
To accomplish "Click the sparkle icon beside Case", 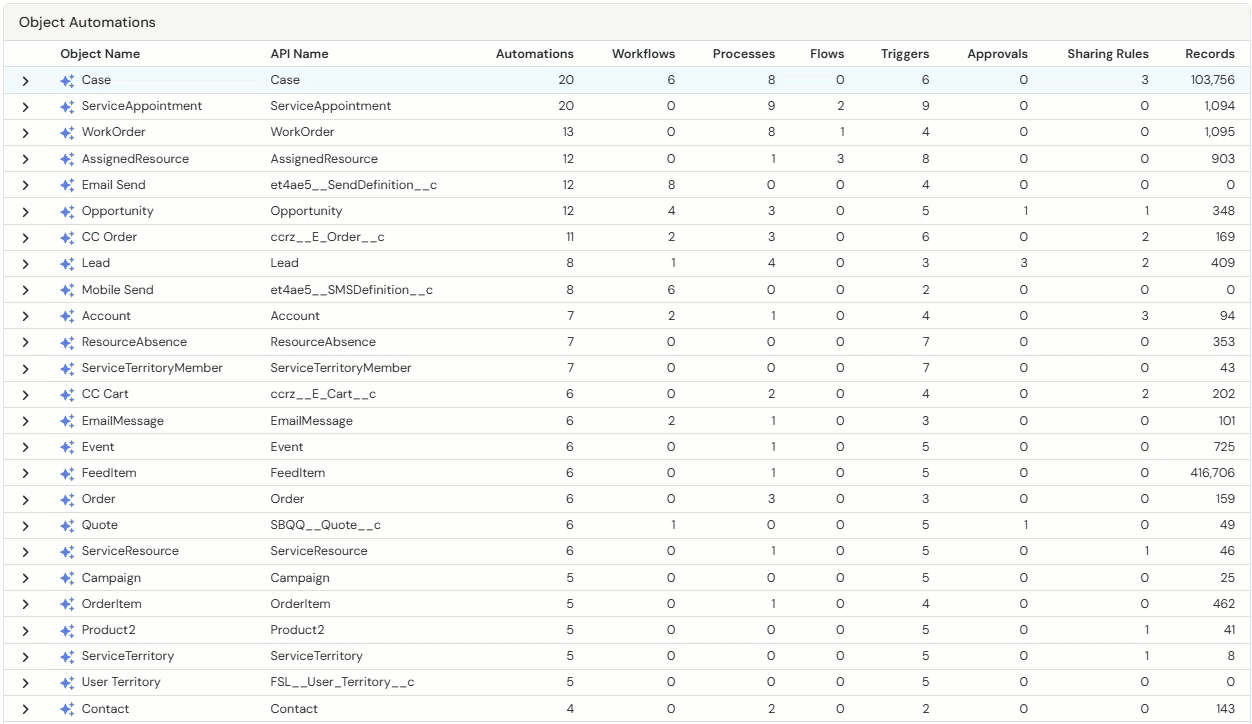I will pos(67,80).
